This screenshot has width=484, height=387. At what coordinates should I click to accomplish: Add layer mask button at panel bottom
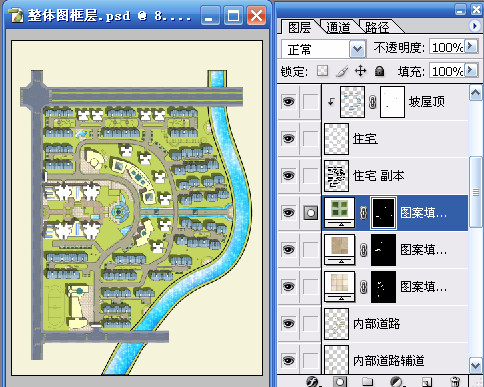click(x=340, y=381)
